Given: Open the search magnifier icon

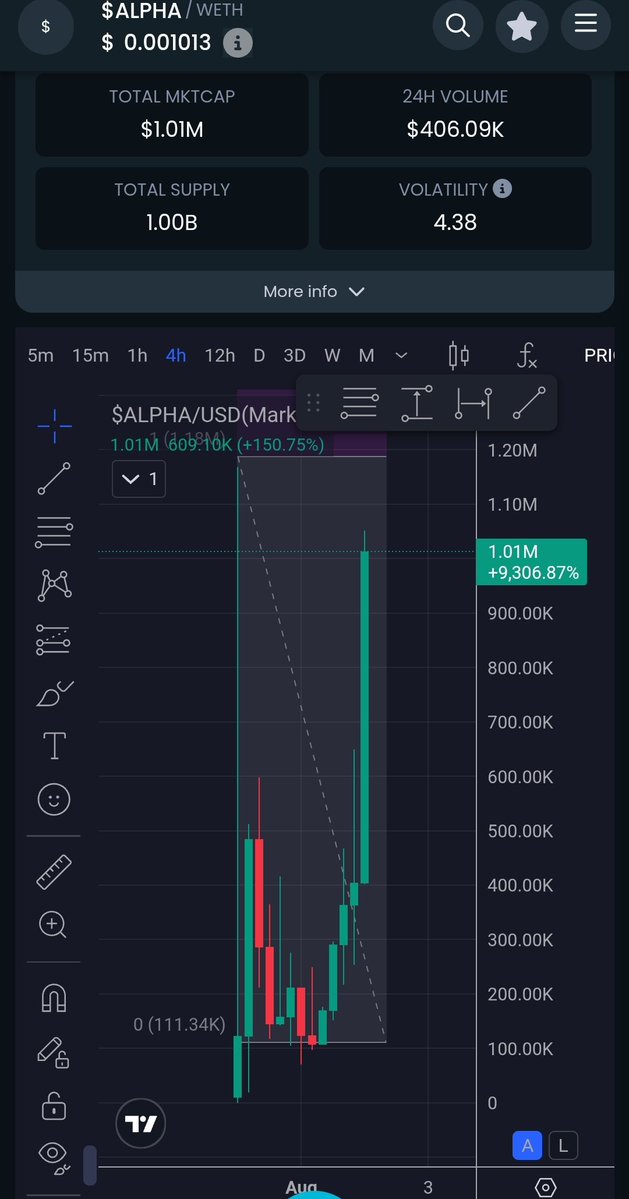Looking at the screenshot, I should pos(458,25).
